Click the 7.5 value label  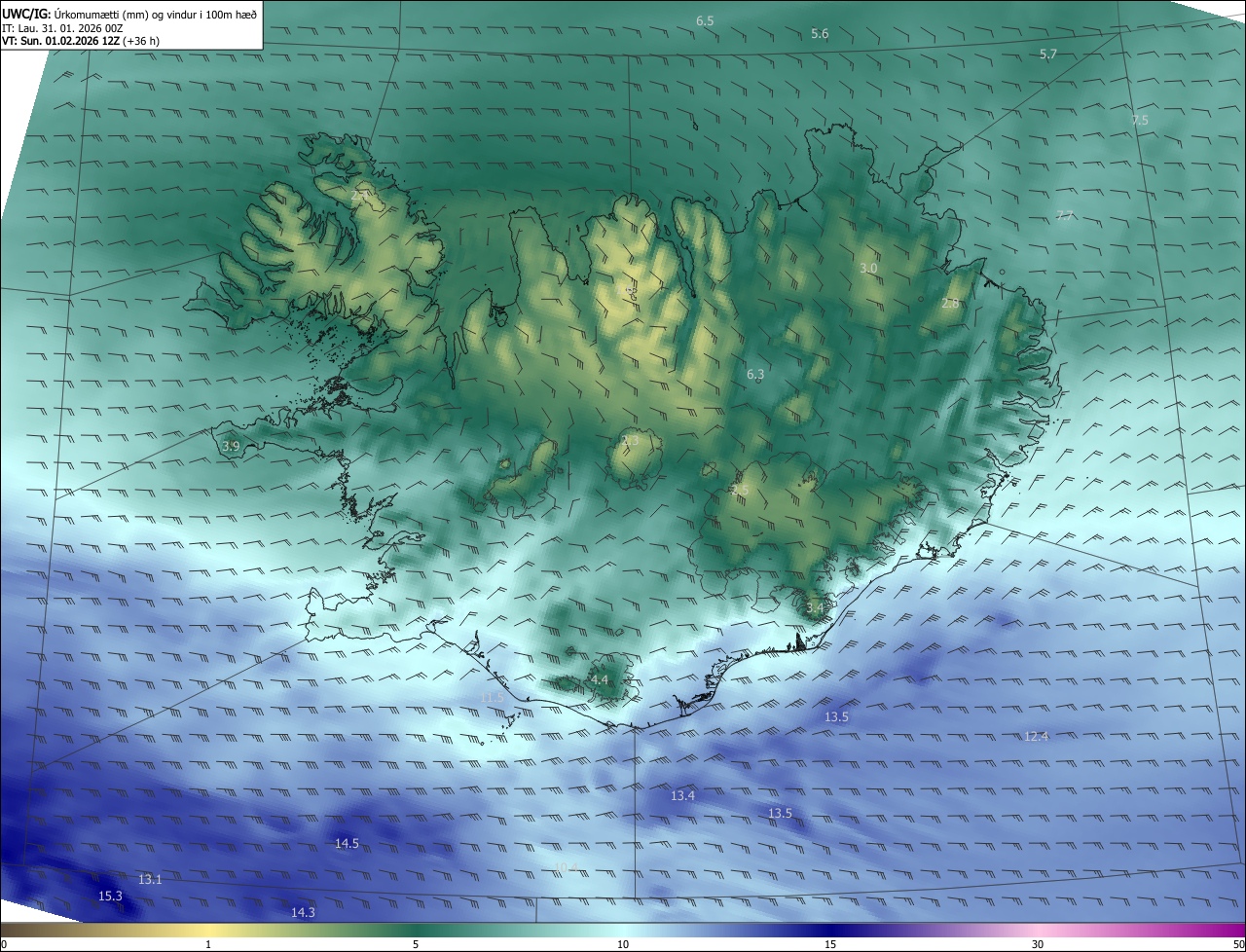click(x=1140, y=120)
